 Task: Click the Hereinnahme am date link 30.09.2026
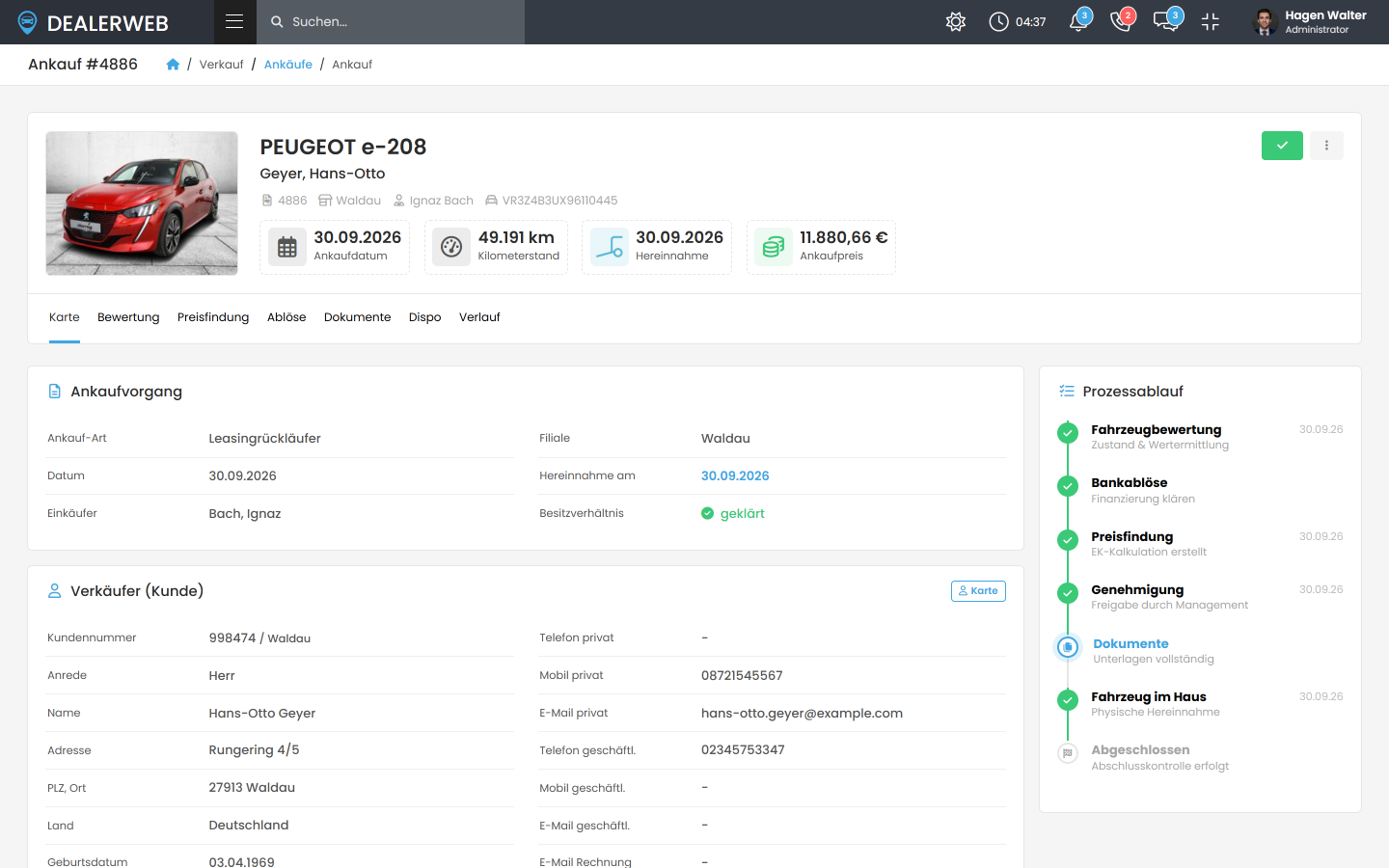(x=735, y=475)
